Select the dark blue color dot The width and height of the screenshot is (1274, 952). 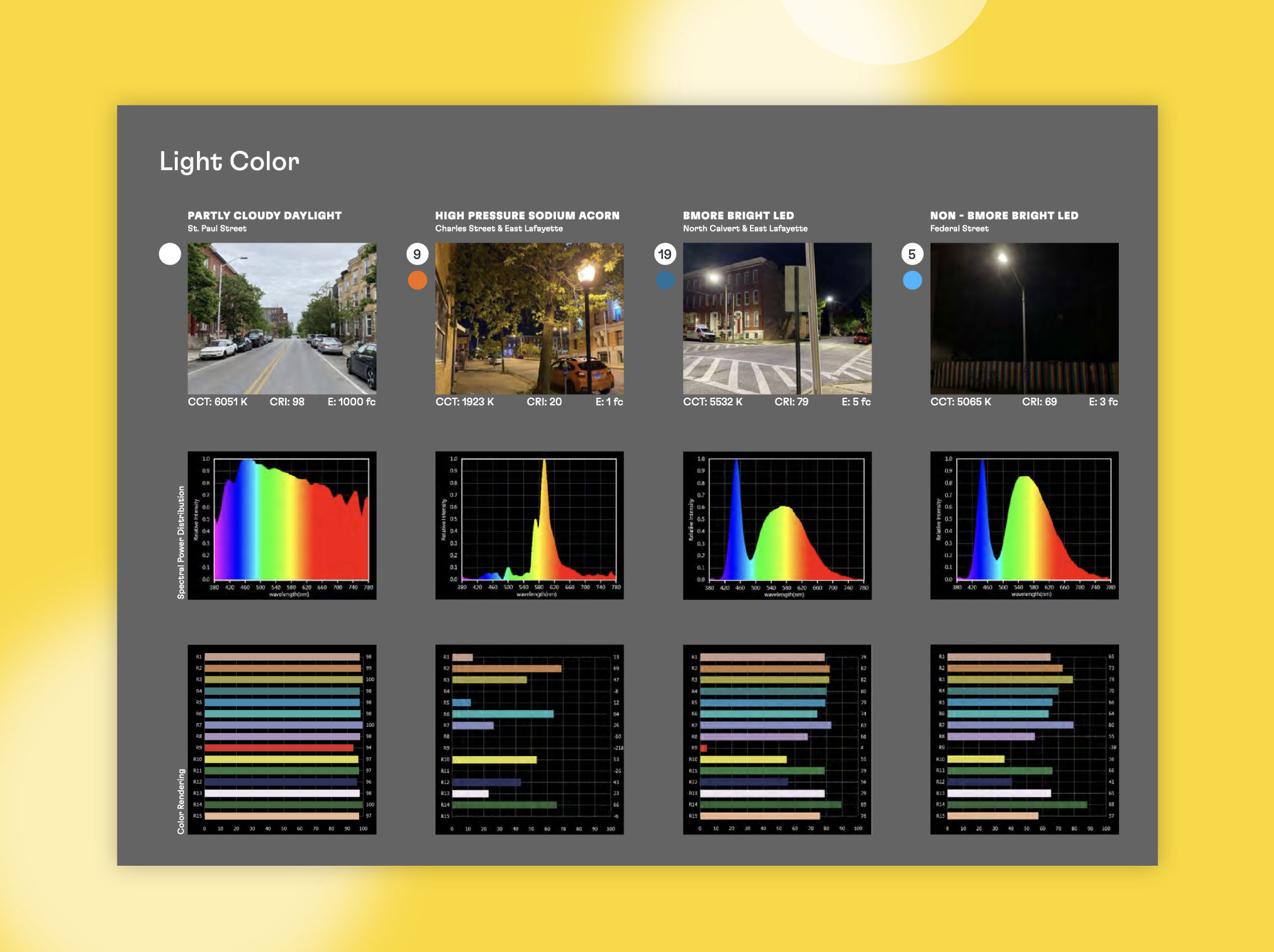click(x=665, y=280)
